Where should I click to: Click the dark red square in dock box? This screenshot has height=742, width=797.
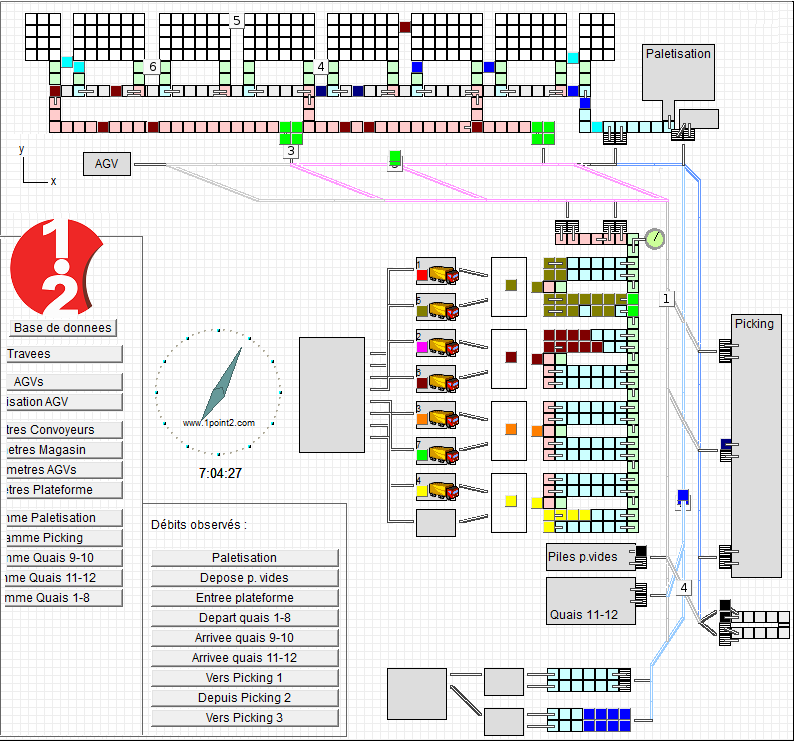tap(511, 357)
